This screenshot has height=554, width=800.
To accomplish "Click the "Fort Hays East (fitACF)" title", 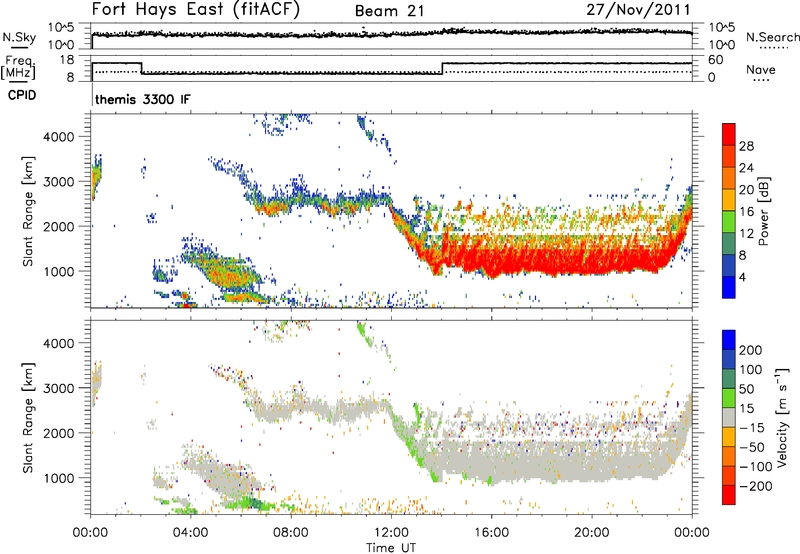I will 195,10.
